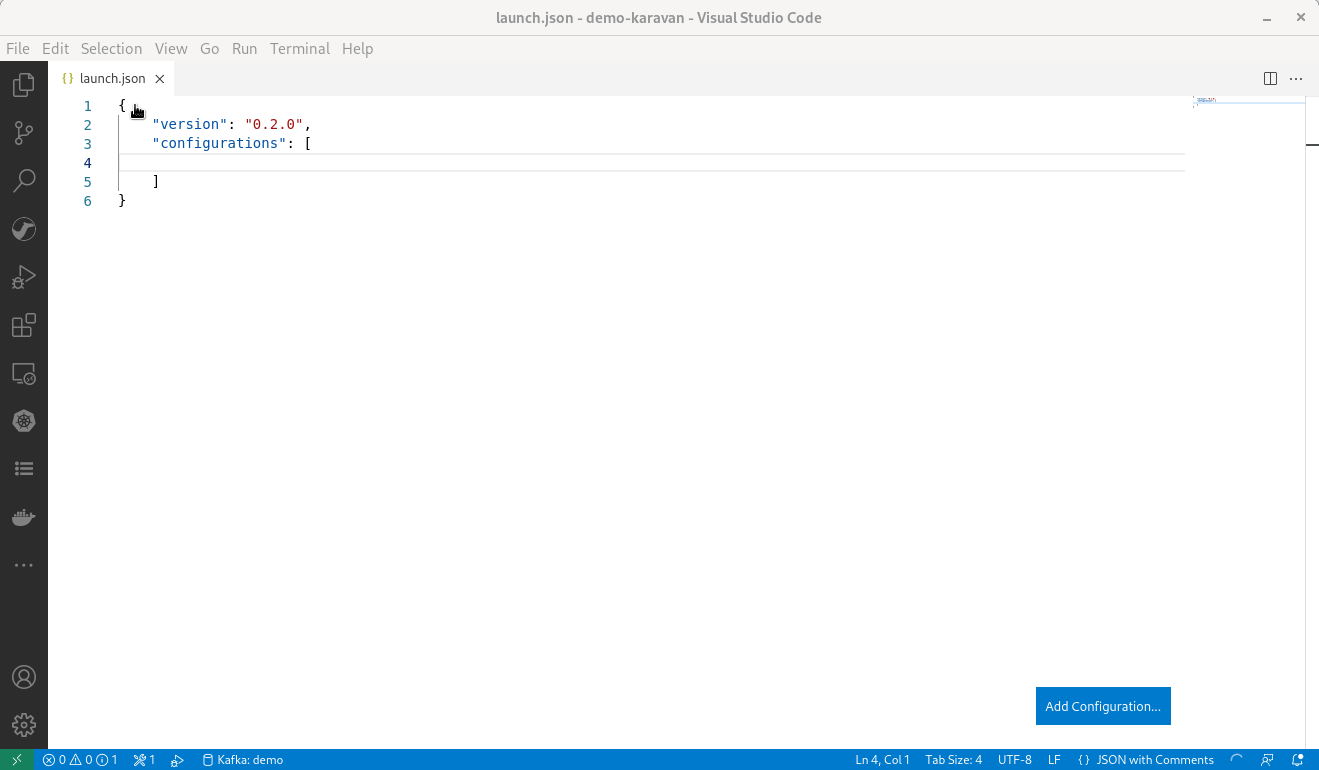Click the Add Configuration button
This screenshot has width=1319, height=770.
(1103, 706)
